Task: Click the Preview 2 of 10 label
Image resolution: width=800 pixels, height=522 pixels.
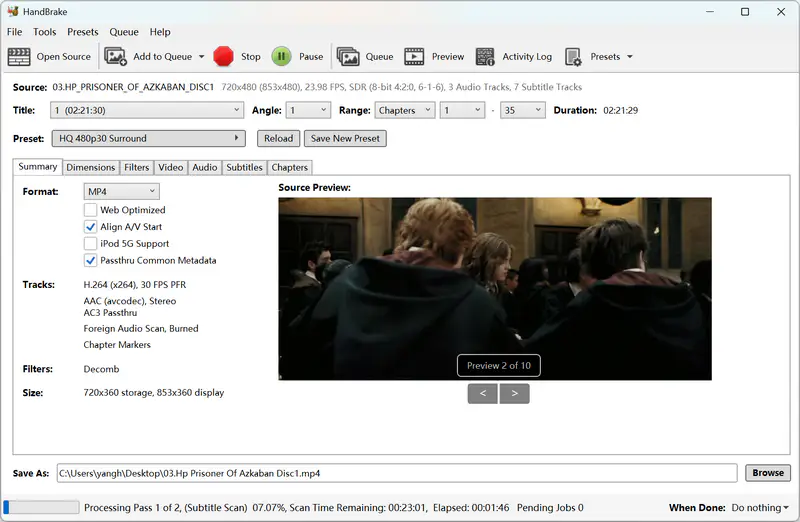Action: pos(498,365)
